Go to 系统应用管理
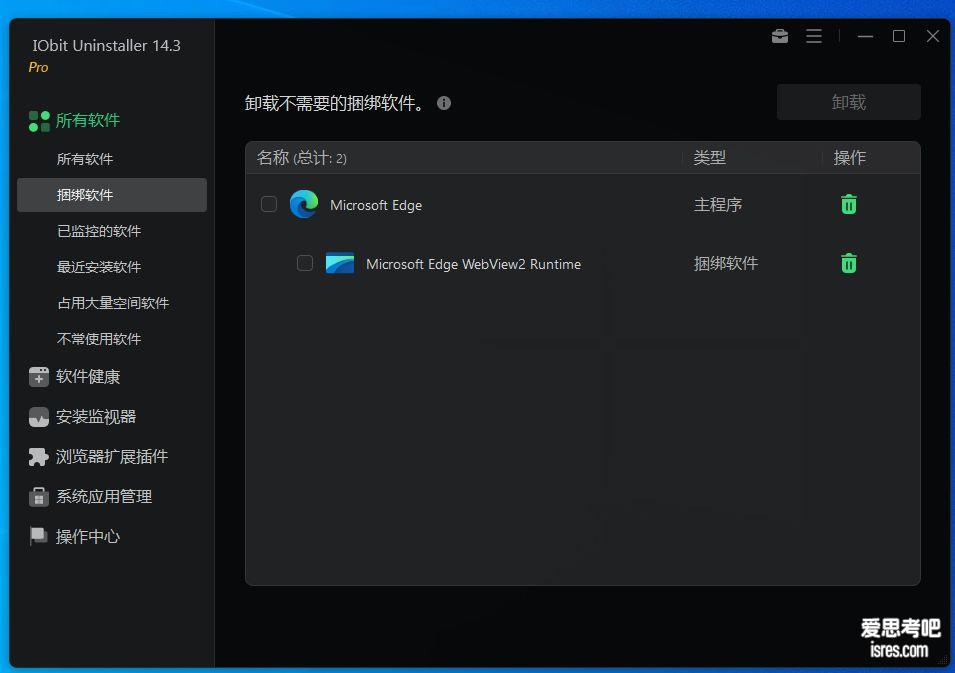 click(104, 496)
